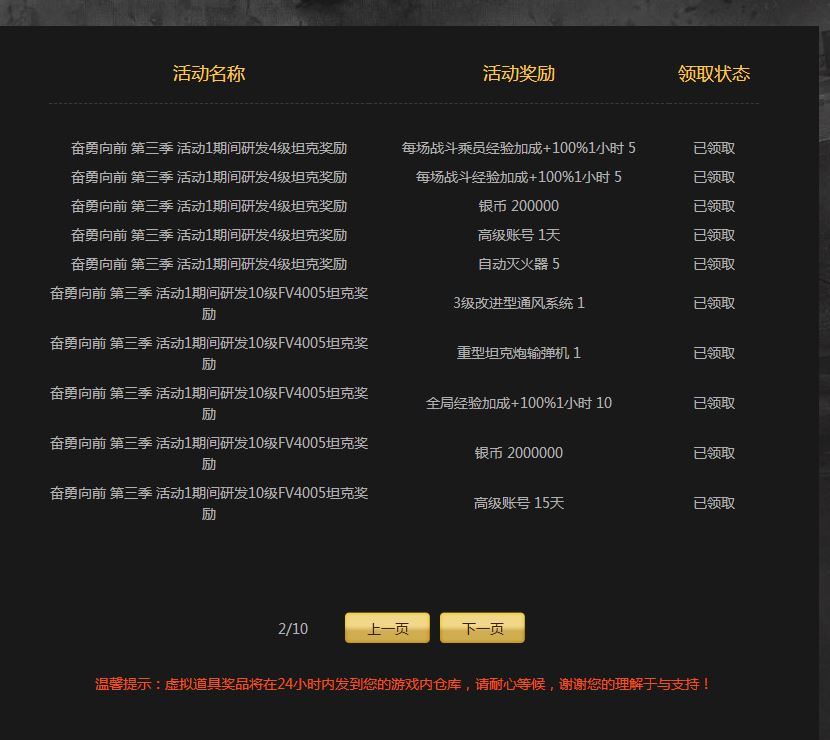Click the 活动奖励 column header

[518, 74]
